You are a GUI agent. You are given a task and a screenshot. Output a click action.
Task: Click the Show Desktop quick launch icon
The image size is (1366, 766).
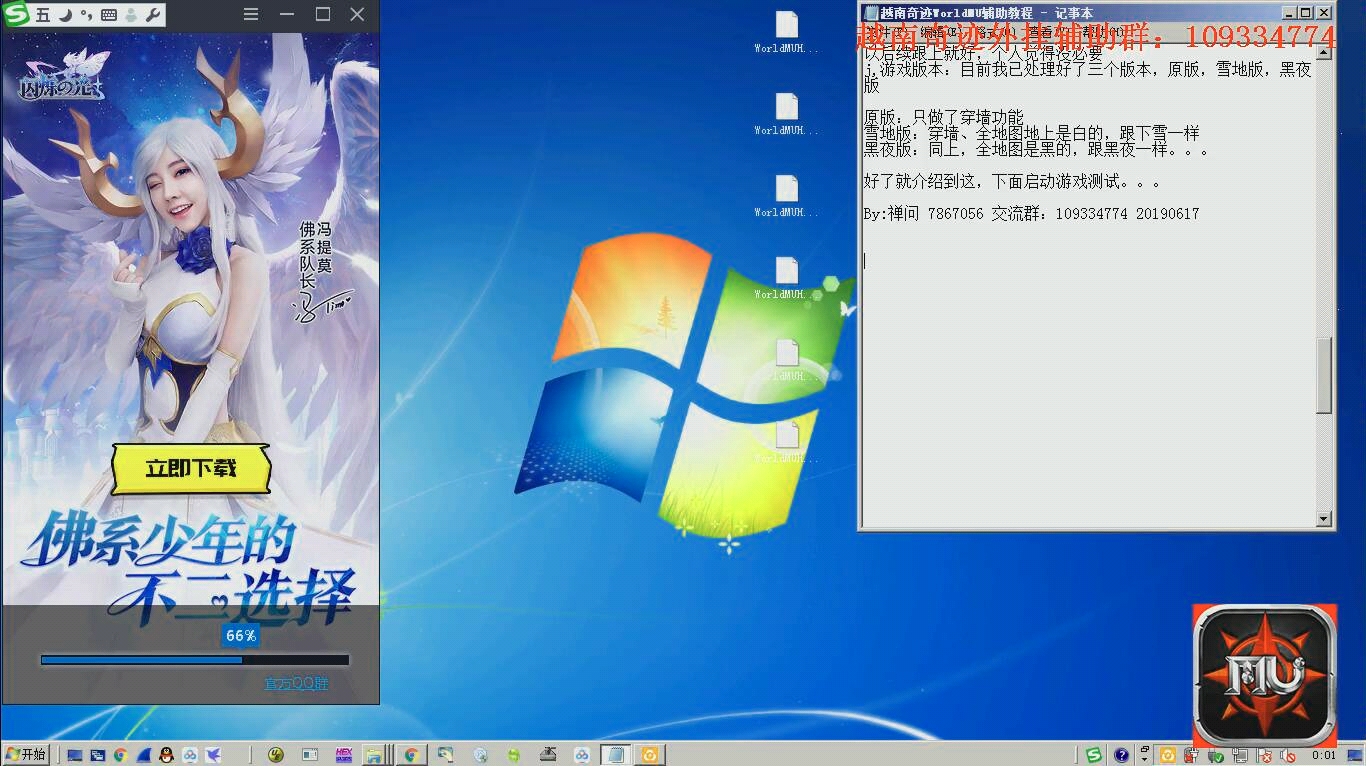pos(75,755)
